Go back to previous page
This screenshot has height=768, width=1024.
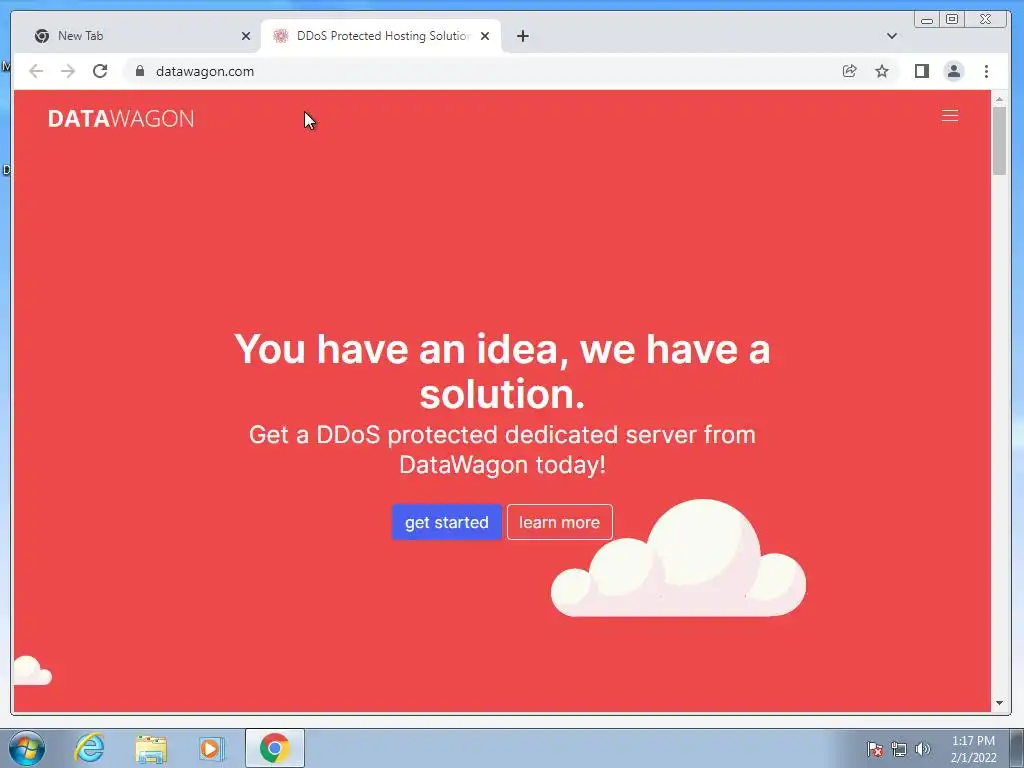[x=36, y=71]
